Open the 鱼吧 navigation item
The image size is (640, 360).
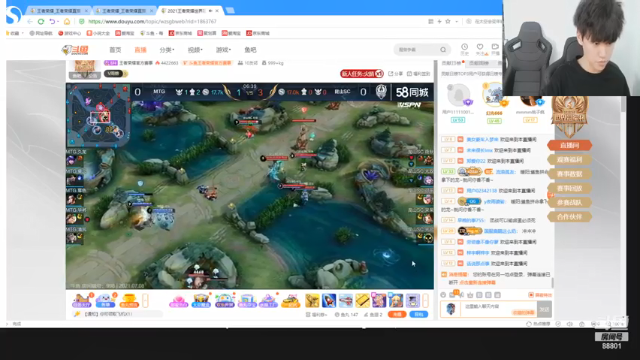click(250, 50)
